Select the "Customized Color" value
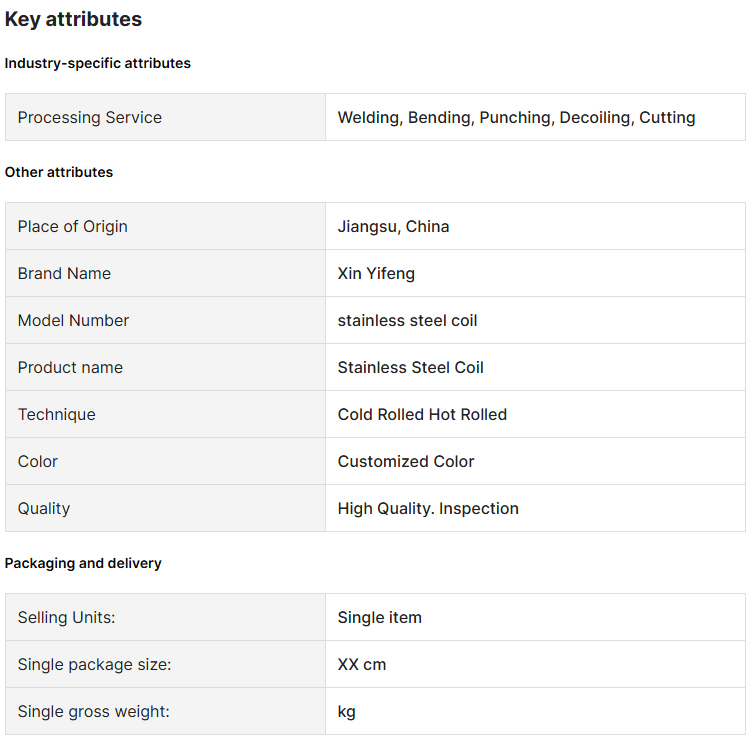 (x=406, y=461)
